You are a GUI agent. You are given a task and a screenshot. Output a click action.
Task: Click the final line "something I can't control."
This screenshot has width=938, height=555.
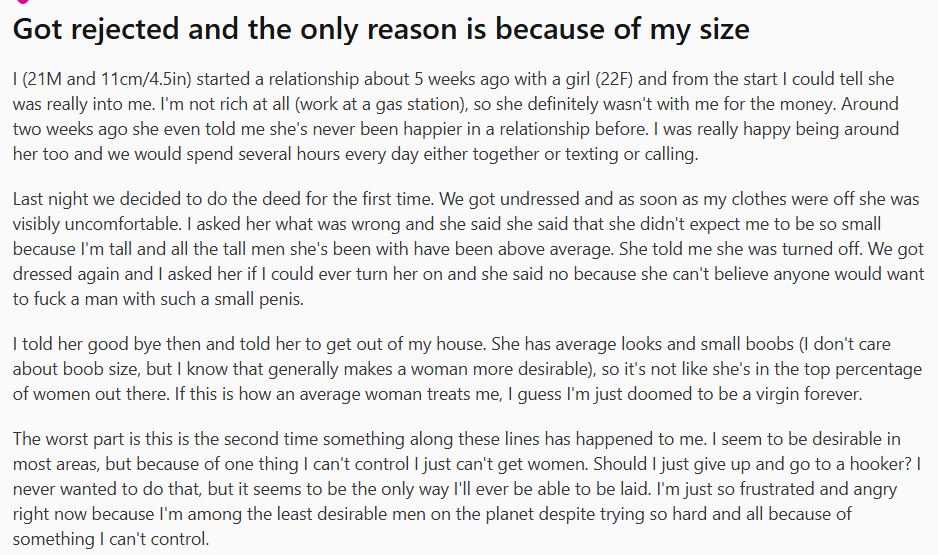pos(111,539)
